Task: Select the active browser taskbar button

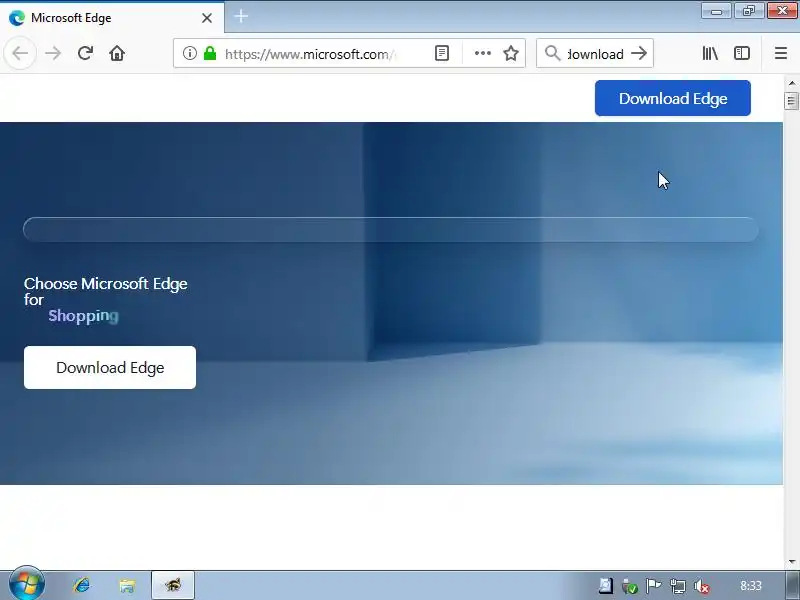Action: [172, 585]
